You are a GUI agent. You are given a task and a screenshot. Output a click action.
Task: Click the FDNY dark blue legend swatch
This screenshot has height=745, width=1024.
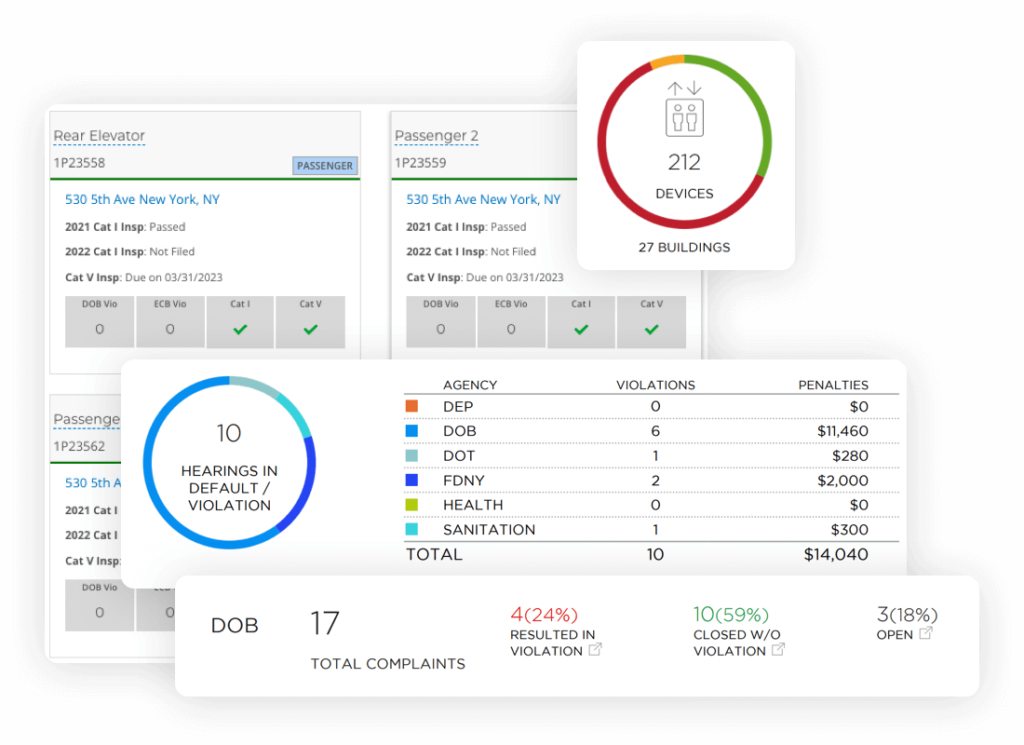click(412, 480)
